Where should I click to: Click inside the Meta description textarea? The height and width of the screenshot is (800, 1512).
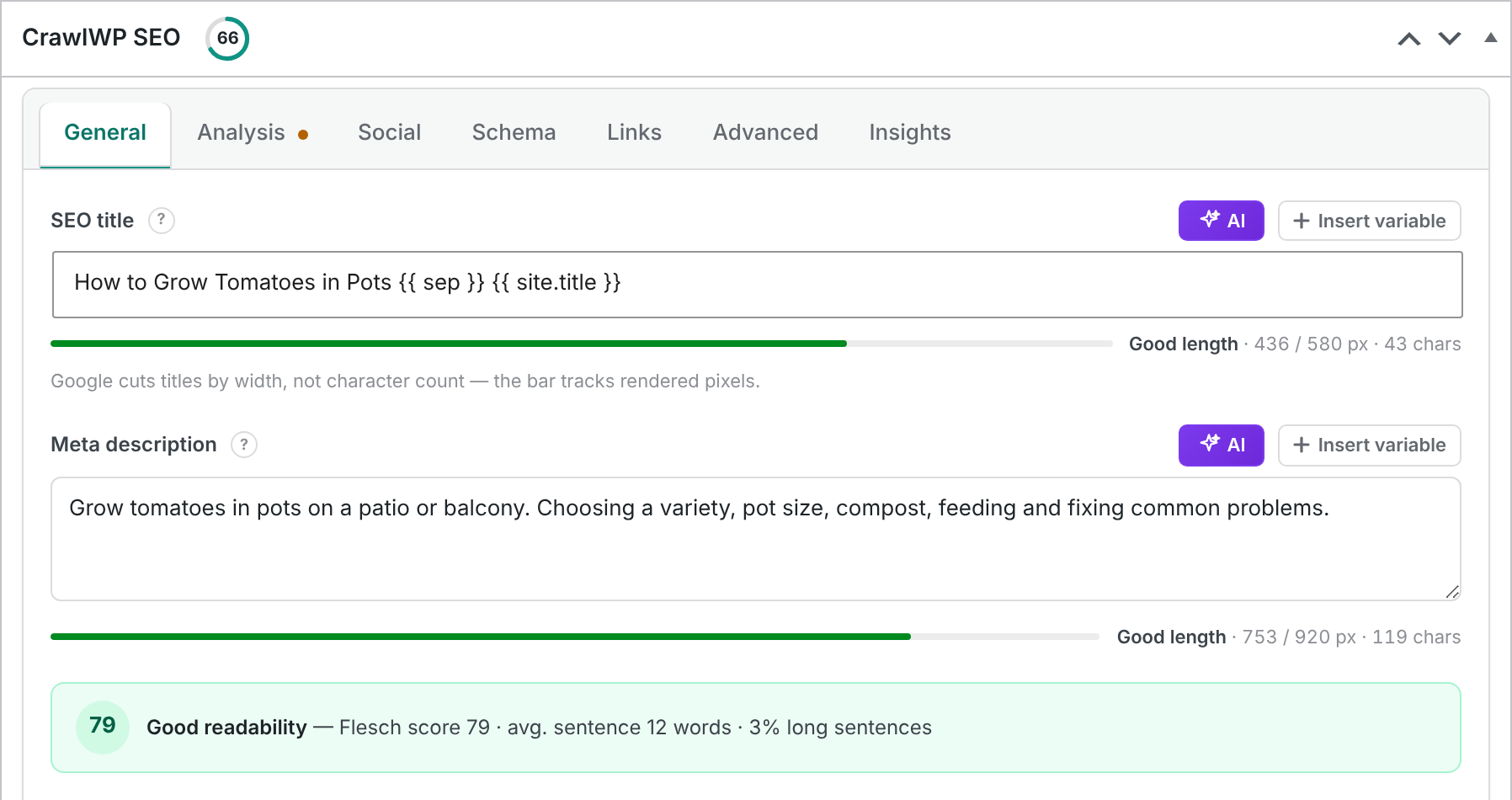(x=755, y=539)
